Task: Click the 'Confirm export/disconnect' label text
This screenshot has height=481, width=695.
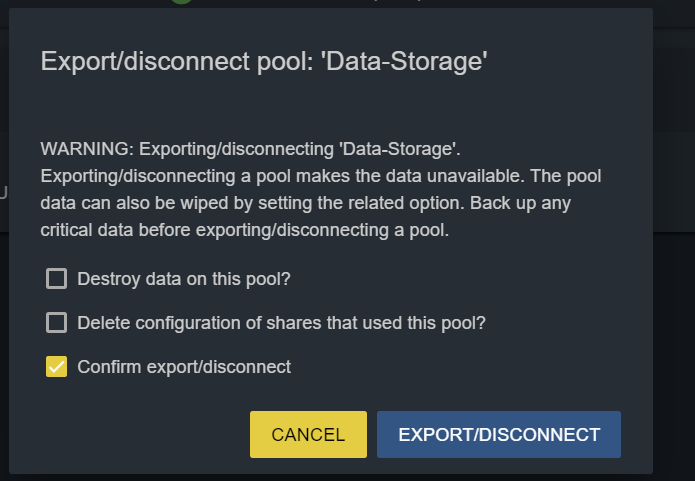Action: click(183, 367)
